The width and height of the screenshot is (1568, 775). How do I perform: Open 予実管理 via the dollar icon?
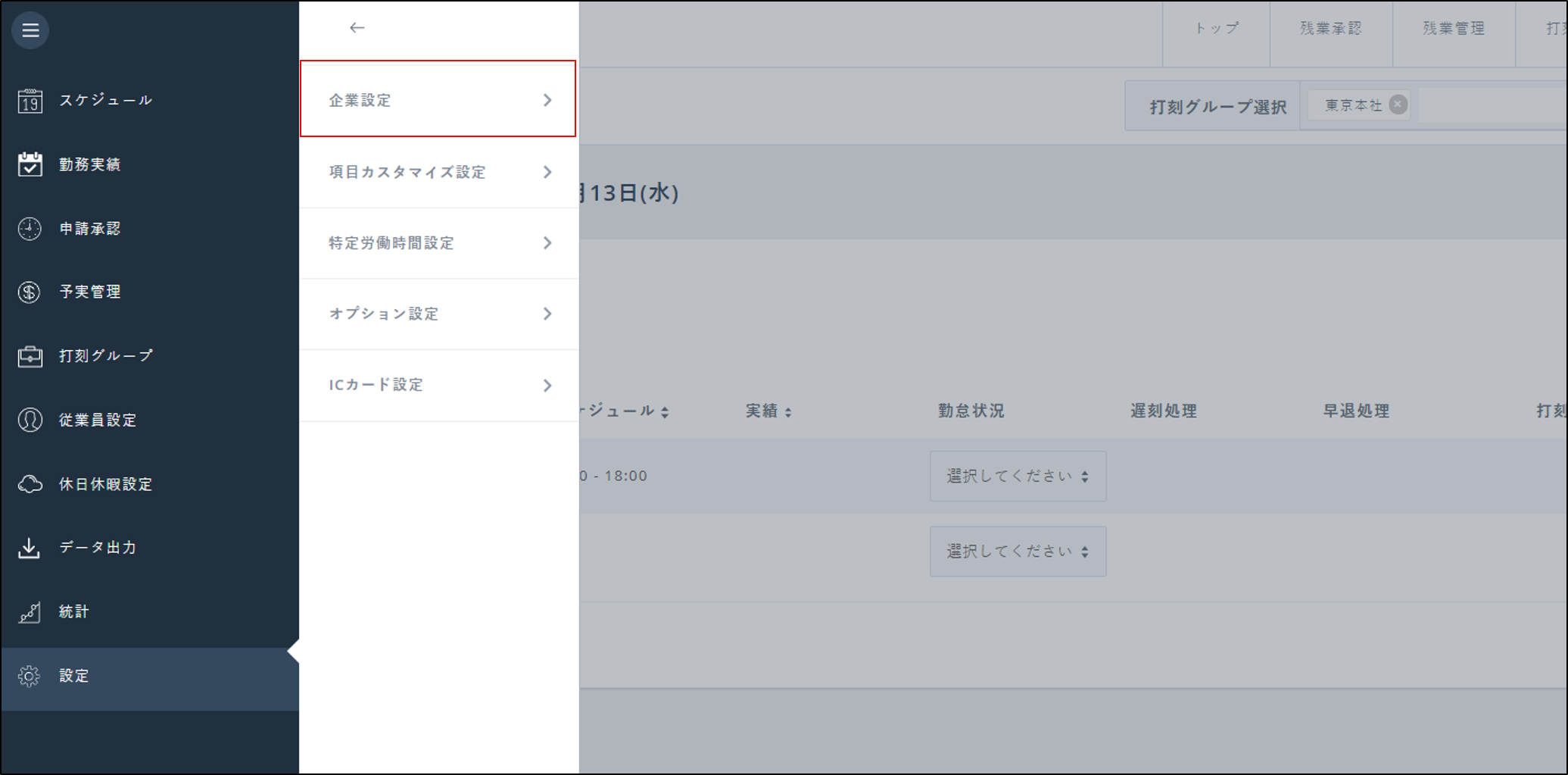point(30,292)
